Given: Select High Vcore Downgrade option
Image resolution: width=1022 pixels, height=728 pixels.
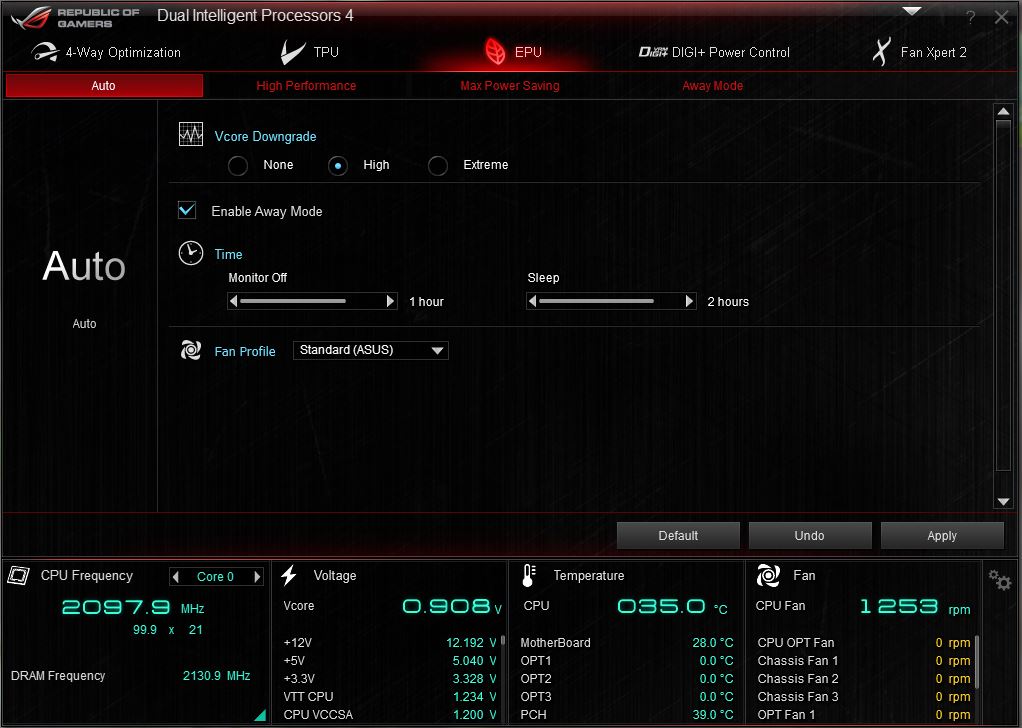Looking at the screenshot, I should tap(338, 166).
